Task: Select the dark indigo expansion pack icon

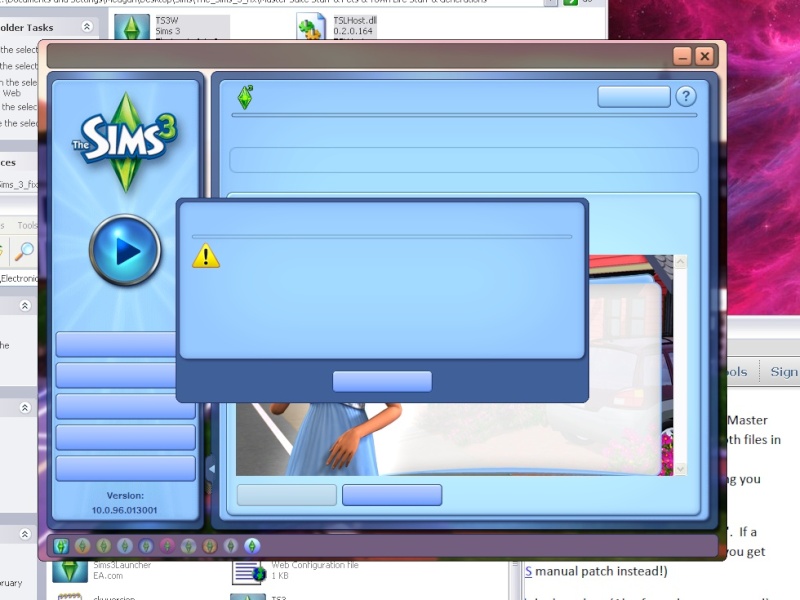Action: 146,546
